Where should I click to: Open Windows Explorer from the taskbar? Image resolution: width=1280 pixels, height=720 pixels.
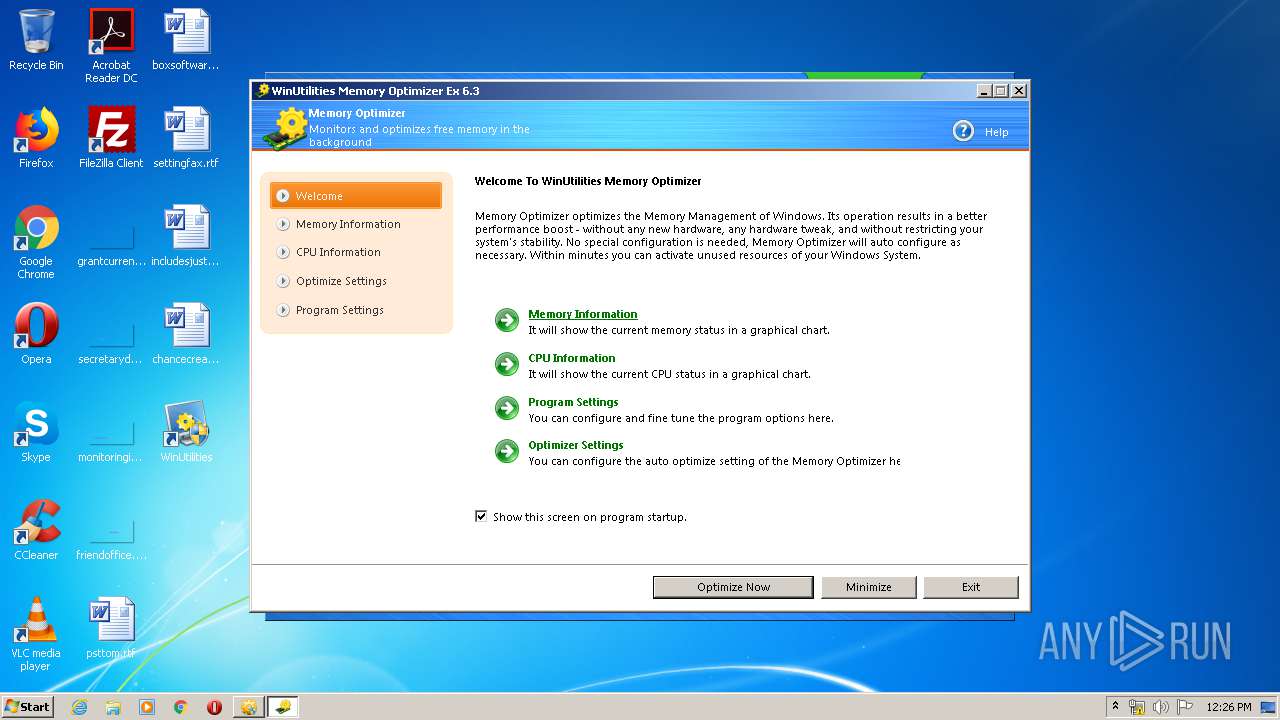(x=113, y=707)
